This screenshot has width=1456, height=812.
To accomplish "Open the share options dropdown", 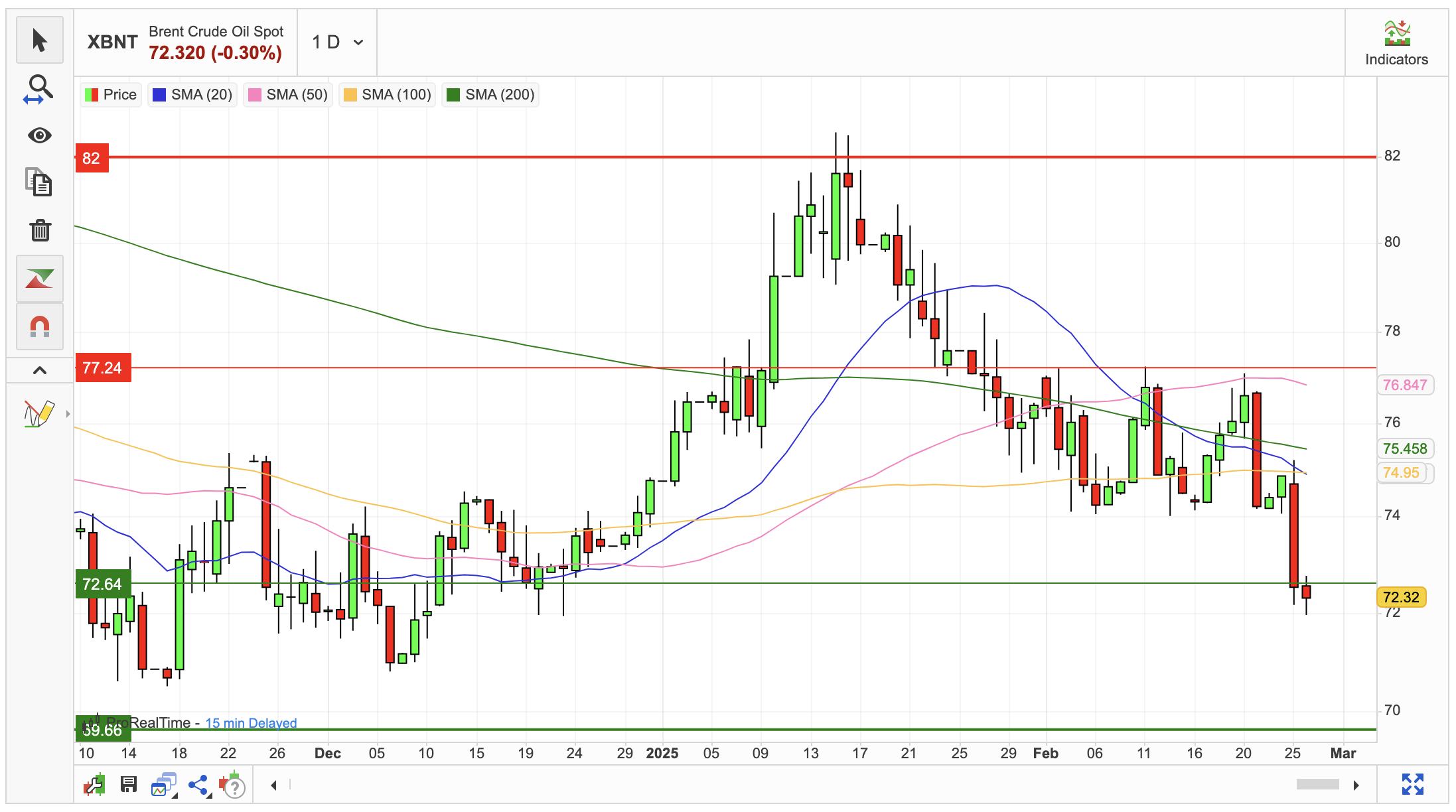I will pyautogui.click(x=199, y=785).
